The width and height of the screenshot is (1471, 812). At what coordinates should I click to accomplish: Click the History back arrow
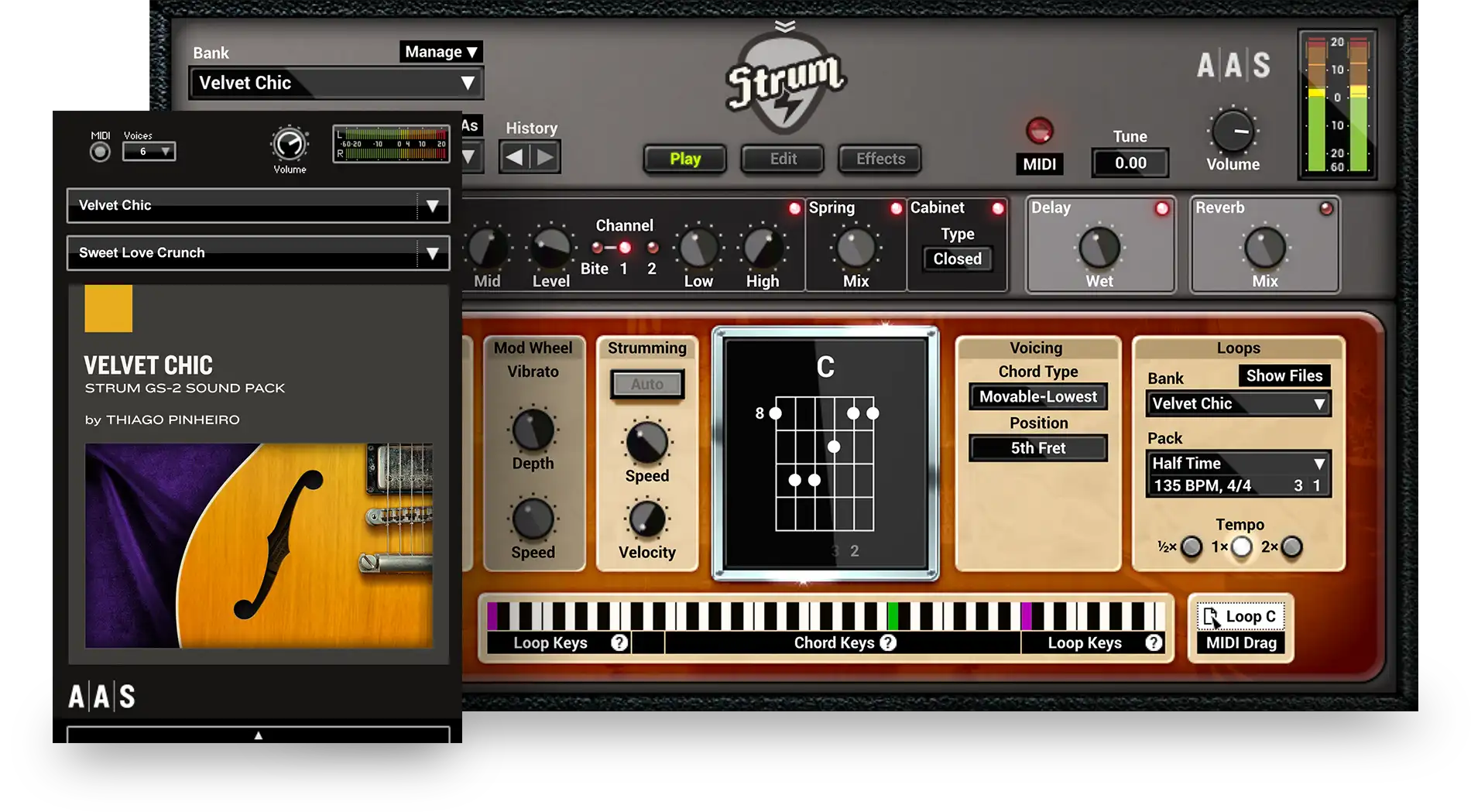pyautogui.click(x=514, y=158)
